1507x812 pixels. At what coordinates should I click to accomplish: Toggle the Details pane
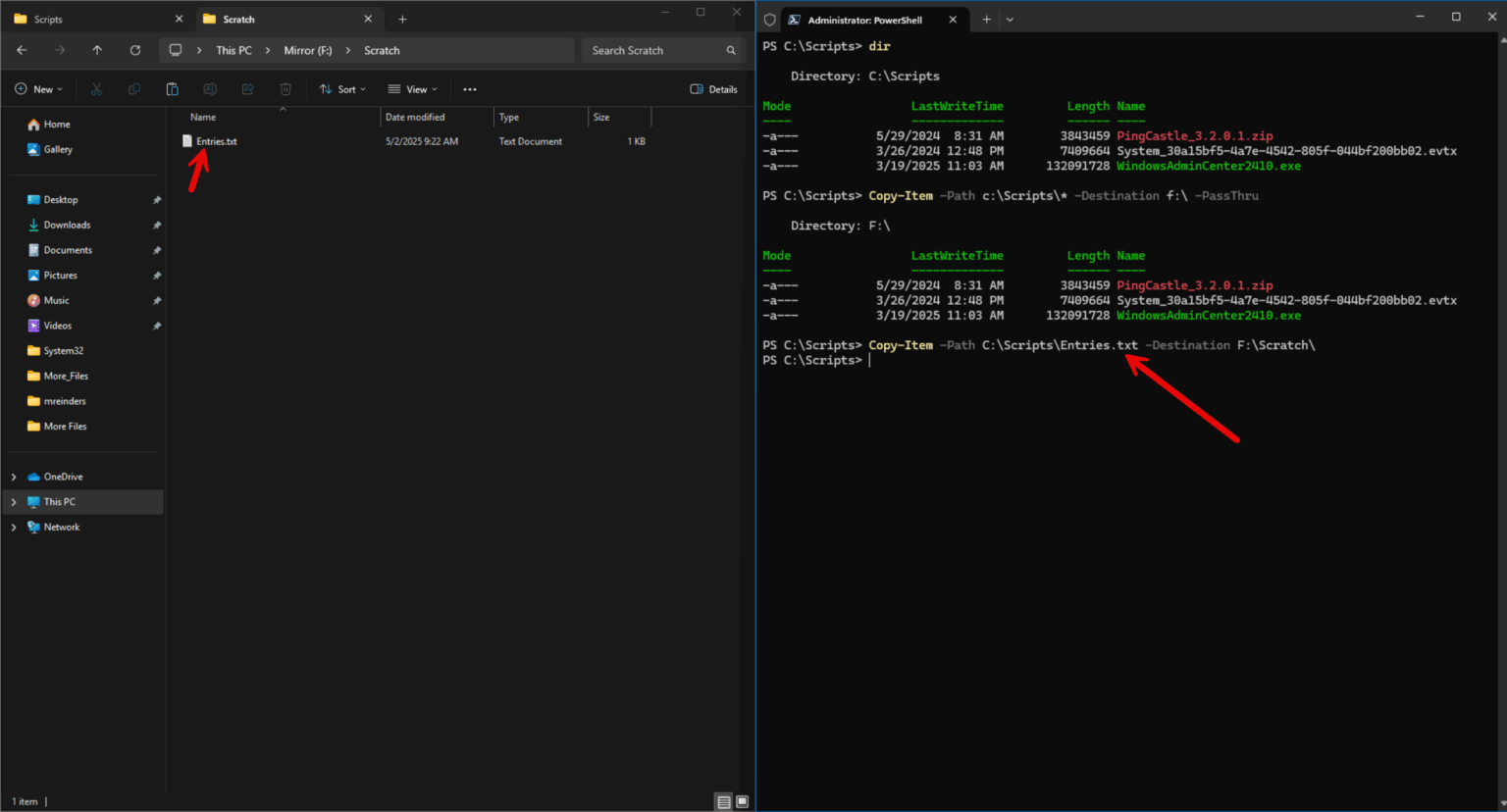713,88
